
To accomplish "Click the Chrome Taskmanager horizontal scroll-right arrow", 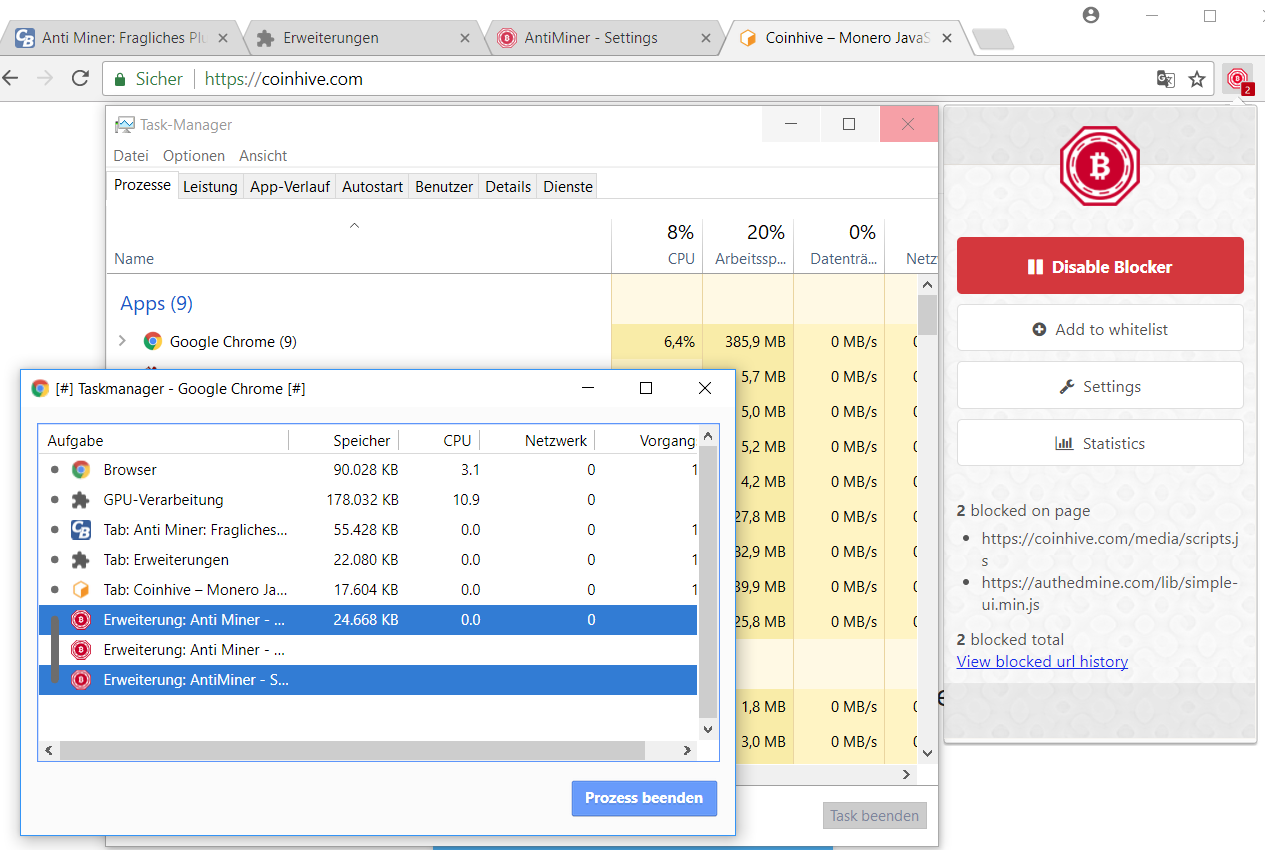I will pos(687,750).
